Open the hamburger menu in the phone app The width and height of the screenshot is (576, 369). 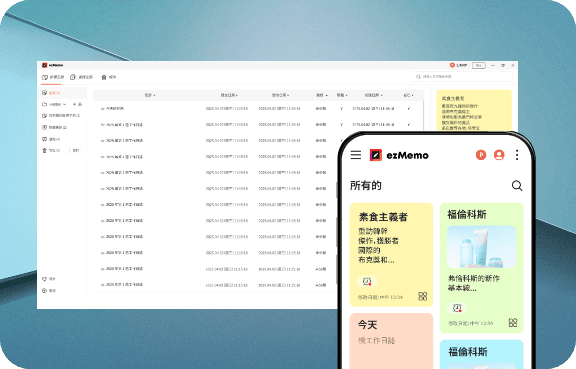356,155
